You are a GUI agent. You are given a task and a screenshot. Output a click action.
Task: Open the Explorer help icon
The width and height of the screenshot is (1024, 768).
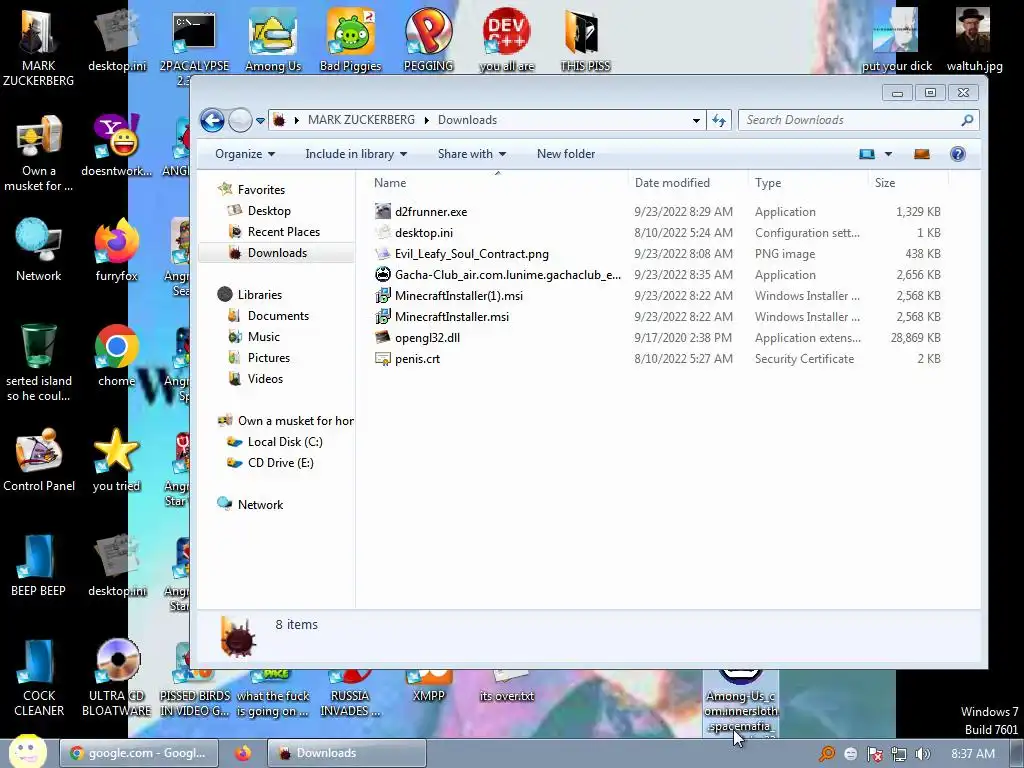[x=957, y=154]
